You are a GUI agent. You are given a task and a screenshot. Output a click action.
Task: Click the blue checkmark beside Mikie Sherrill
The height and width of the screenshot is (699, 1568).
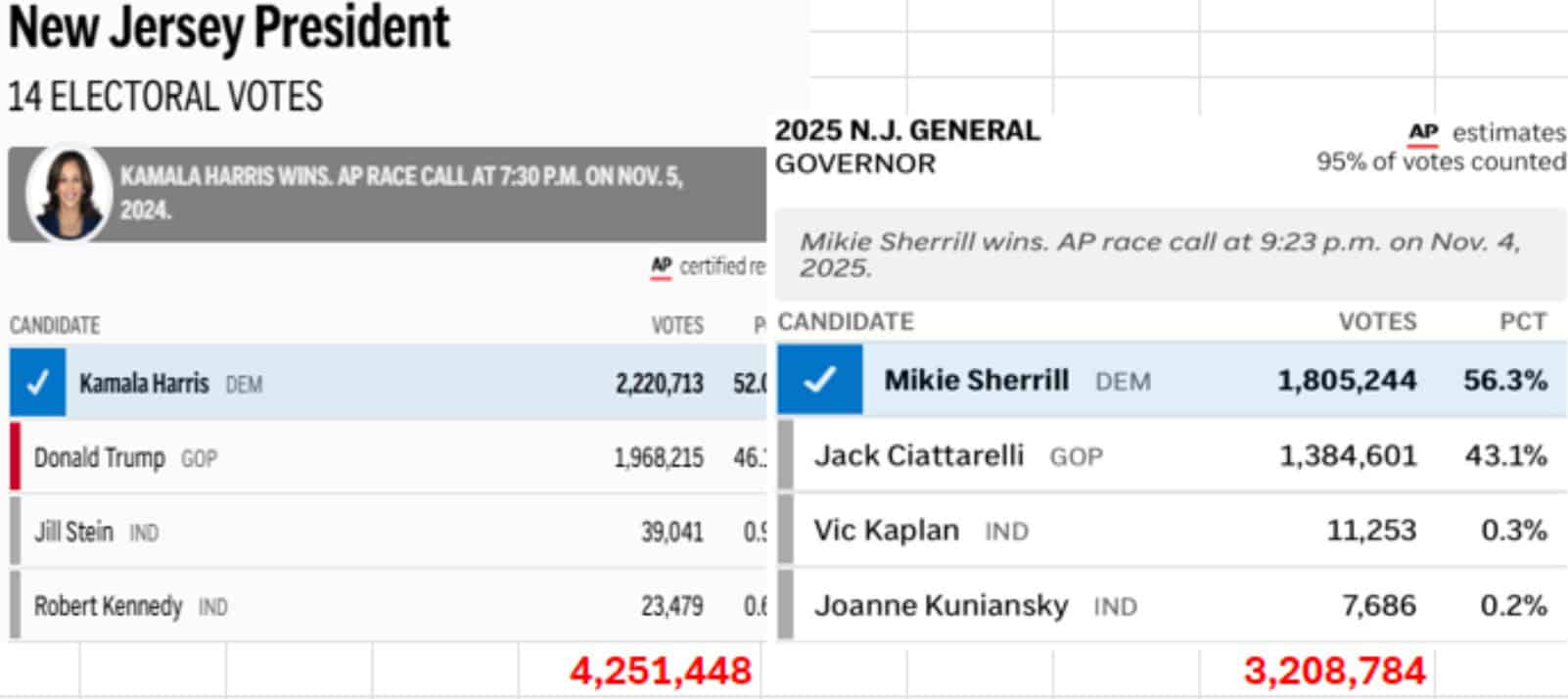point(819,379)
